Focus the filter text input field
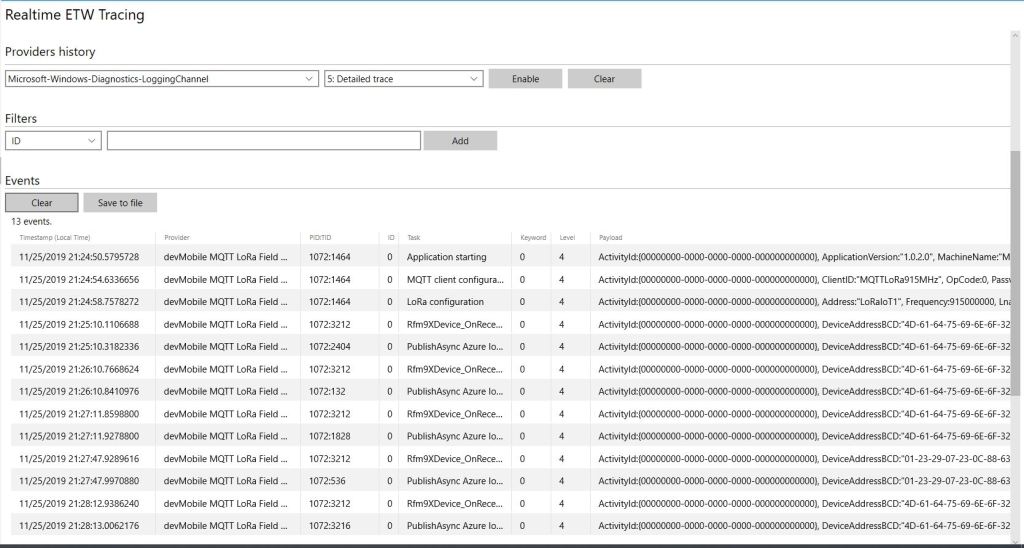Image resolution: width=1024 pixels, height=548 pixels. (263, 141)
